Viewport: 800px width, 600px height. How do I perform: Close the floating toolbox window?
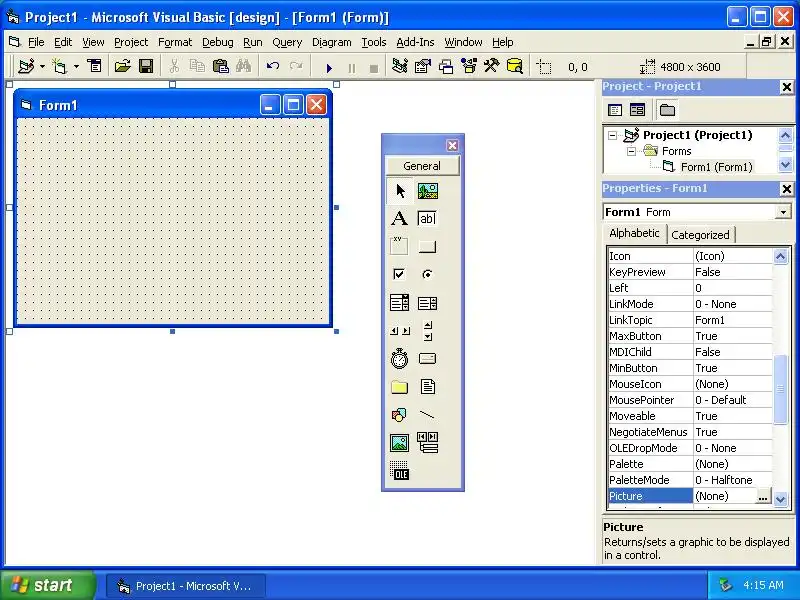[452, 146]
